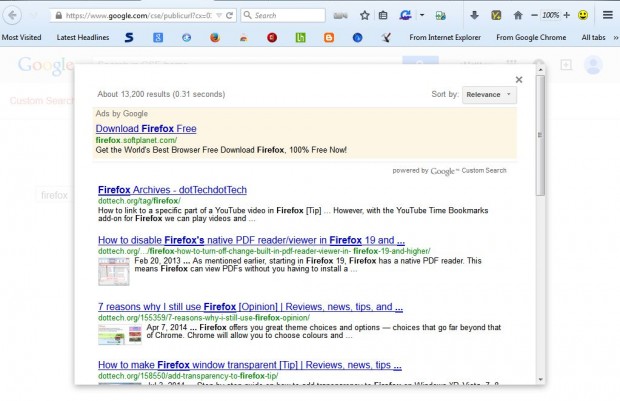Click the yellow notes toolbar icon
Viewport: 620px width, 401px height.
496,15
